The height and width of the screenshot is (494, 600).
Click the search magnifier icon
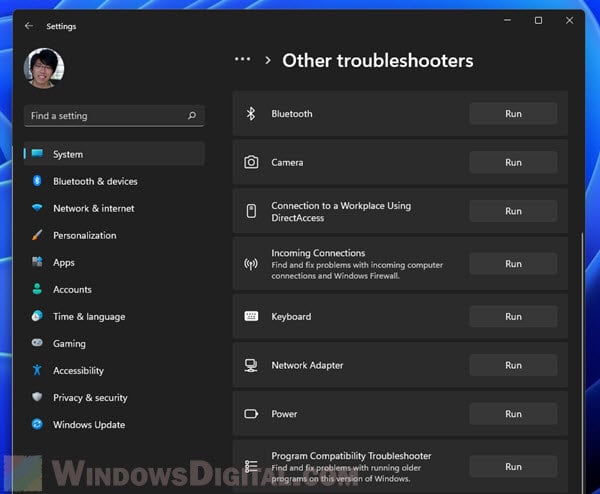click(192, 116)
